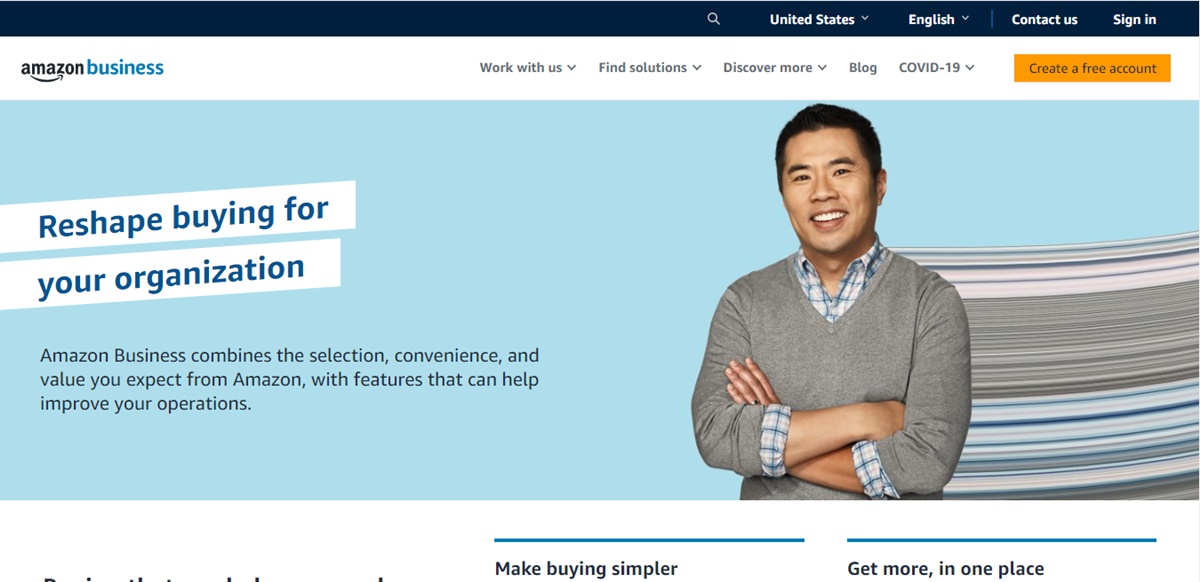Click the man's hero photo
Viewport: 1200px width, 582px height.
coord(832,302)
